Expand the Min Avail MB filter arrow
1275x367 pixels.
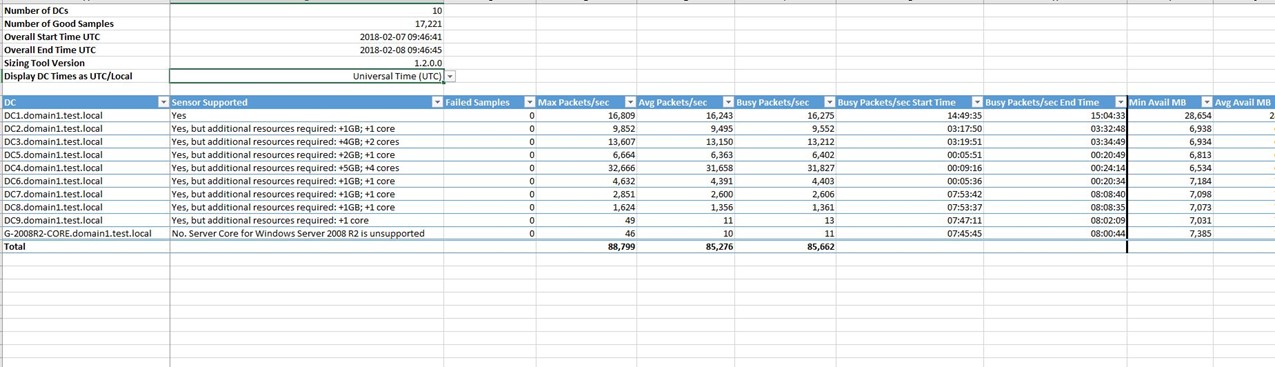[1206, 102]
